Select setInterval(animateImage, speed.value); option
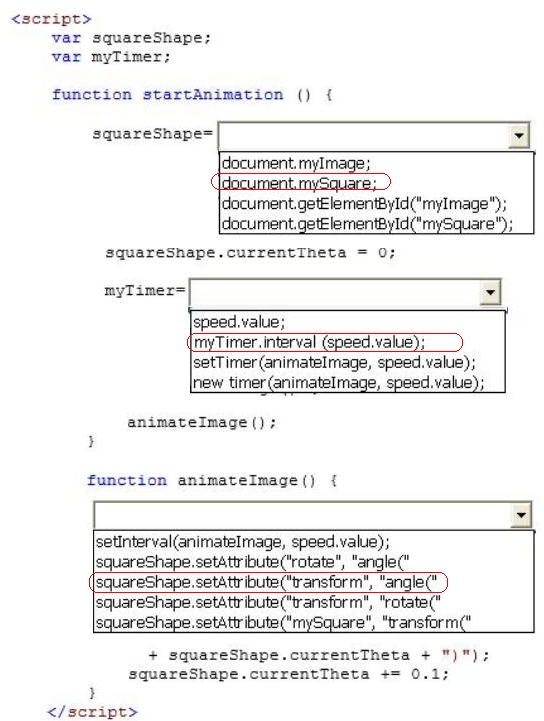The height and width of the screenshot is (721, 544). pyautogui.click(x=243, y=542)
